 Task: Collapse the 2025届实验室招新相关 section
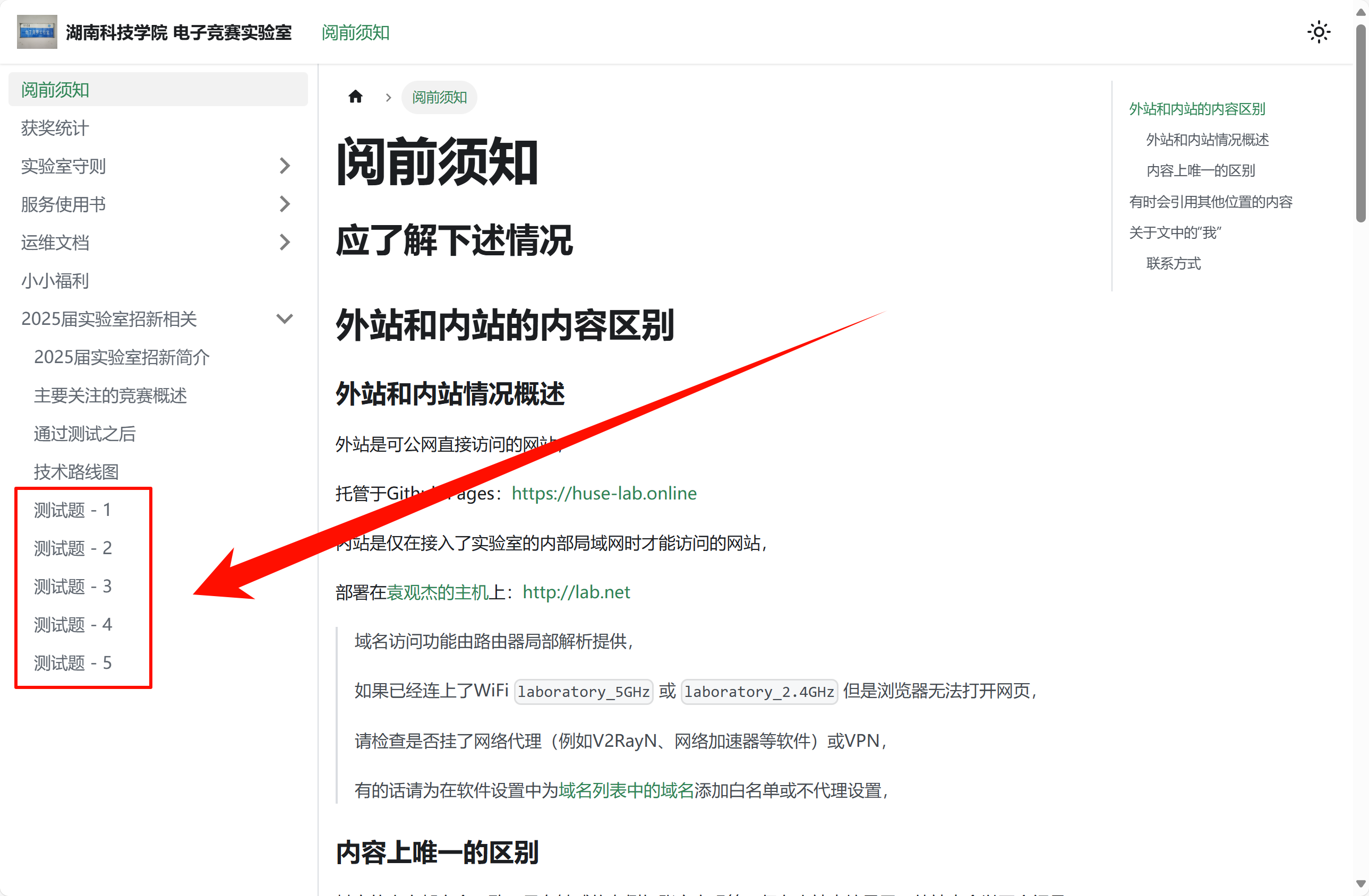(x=284, y=318)
